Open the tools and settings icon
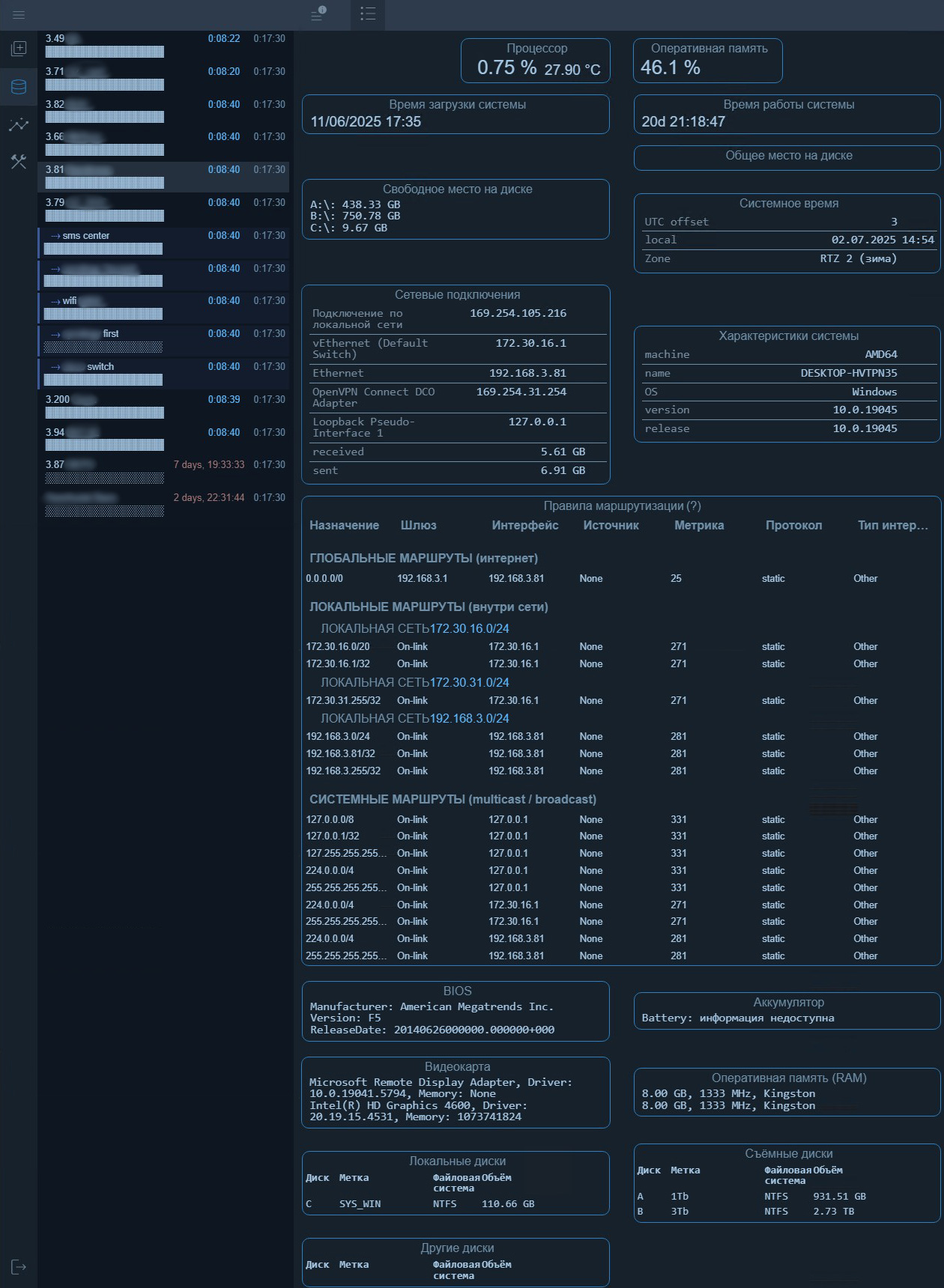The height and width of the screenshot is (1288, 944). (19, 161)
